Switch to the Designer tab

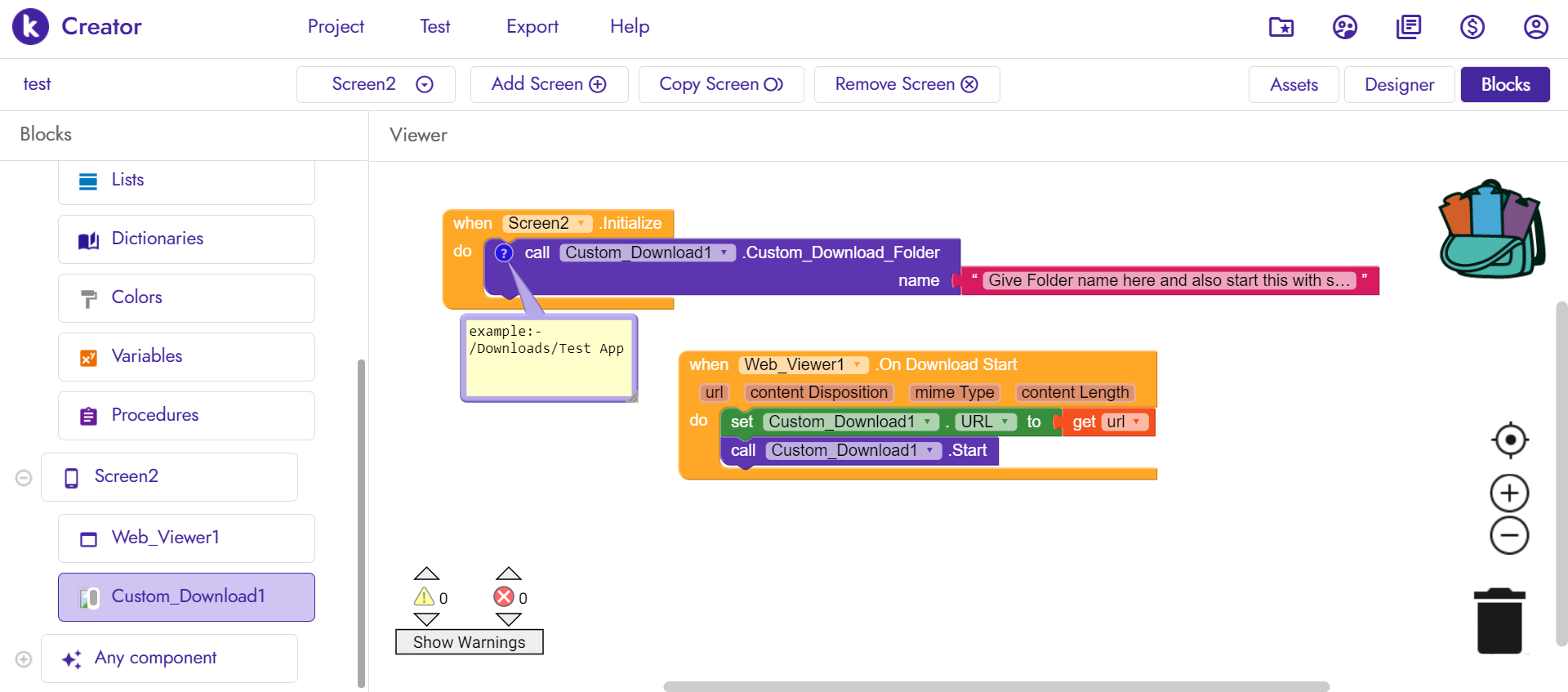click(x=1399, y=84)
